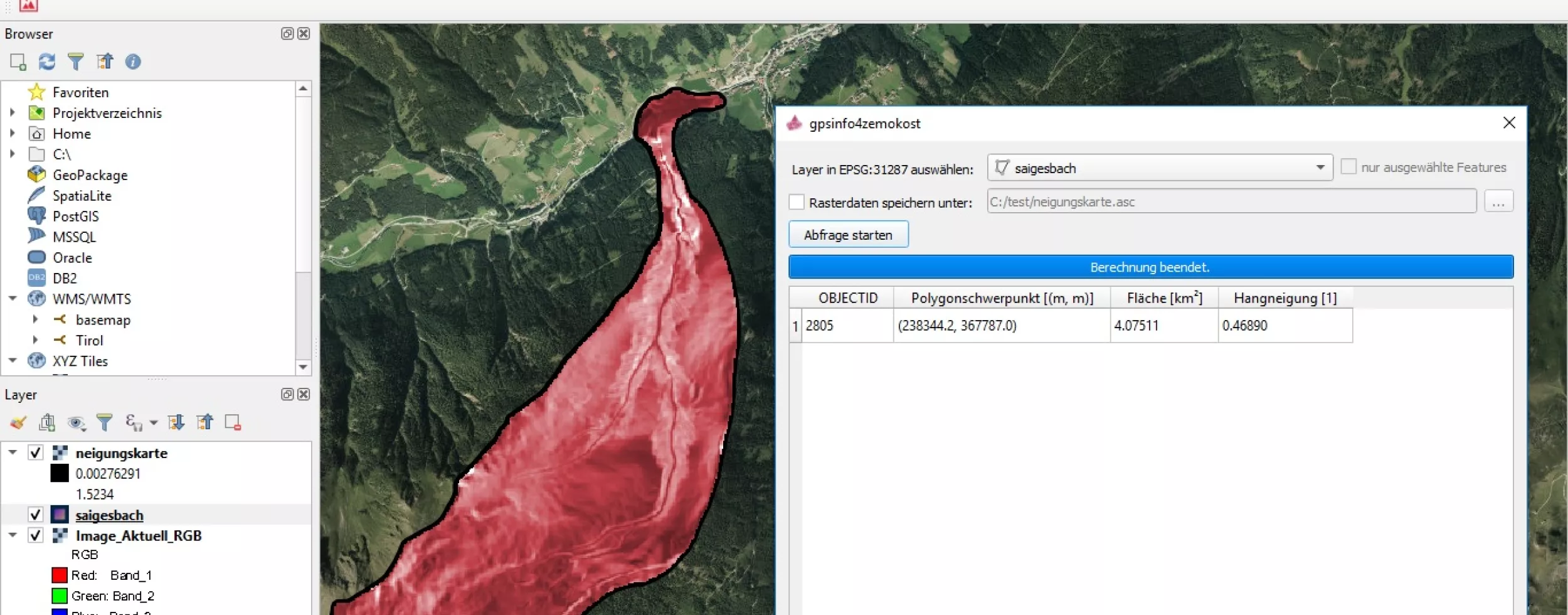Click the raster file path input field
The height and width of the screenshot is (615, 1568).
point(1231,202)
